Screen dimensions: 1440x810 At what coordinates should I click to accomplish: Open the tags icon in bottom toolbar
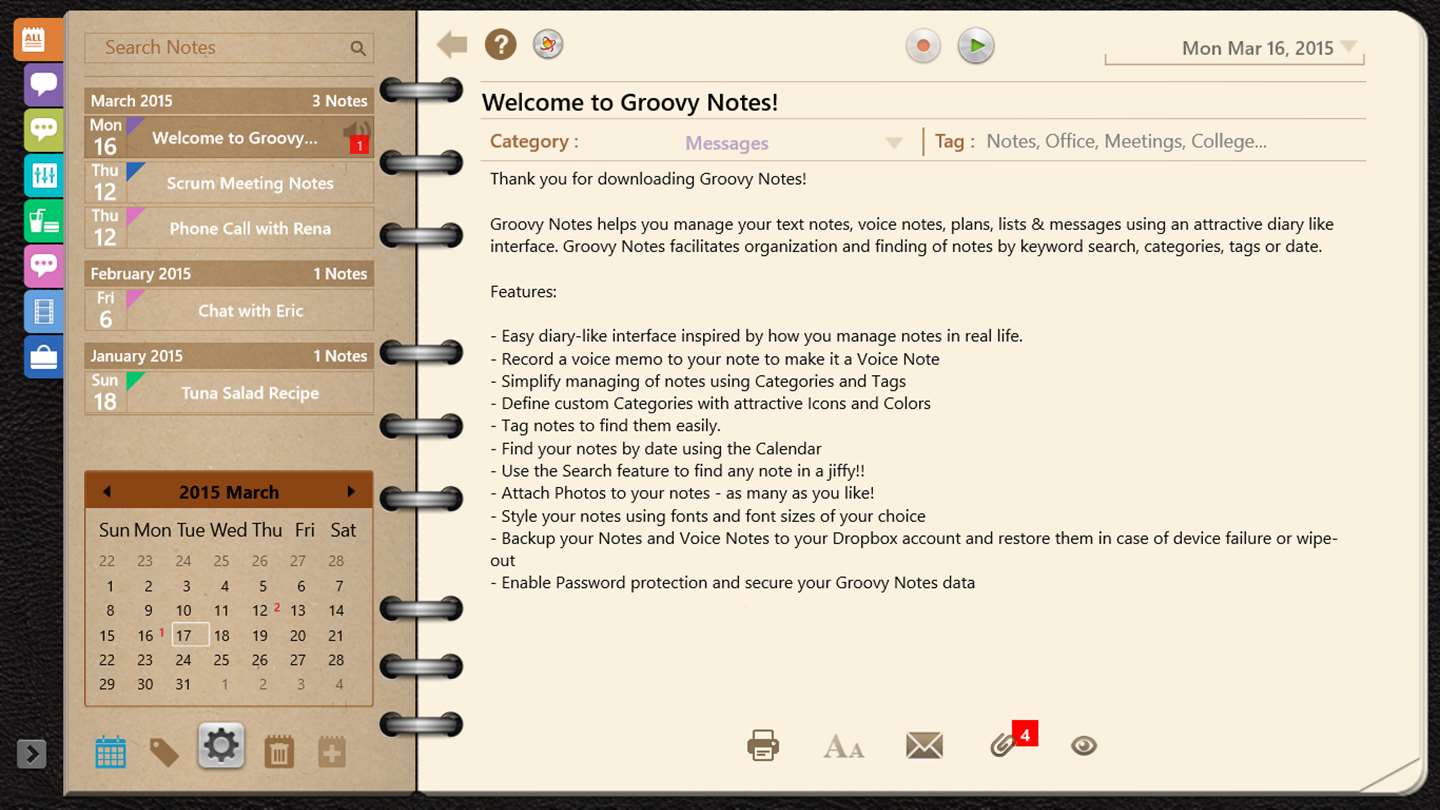[x=164, y=752]
